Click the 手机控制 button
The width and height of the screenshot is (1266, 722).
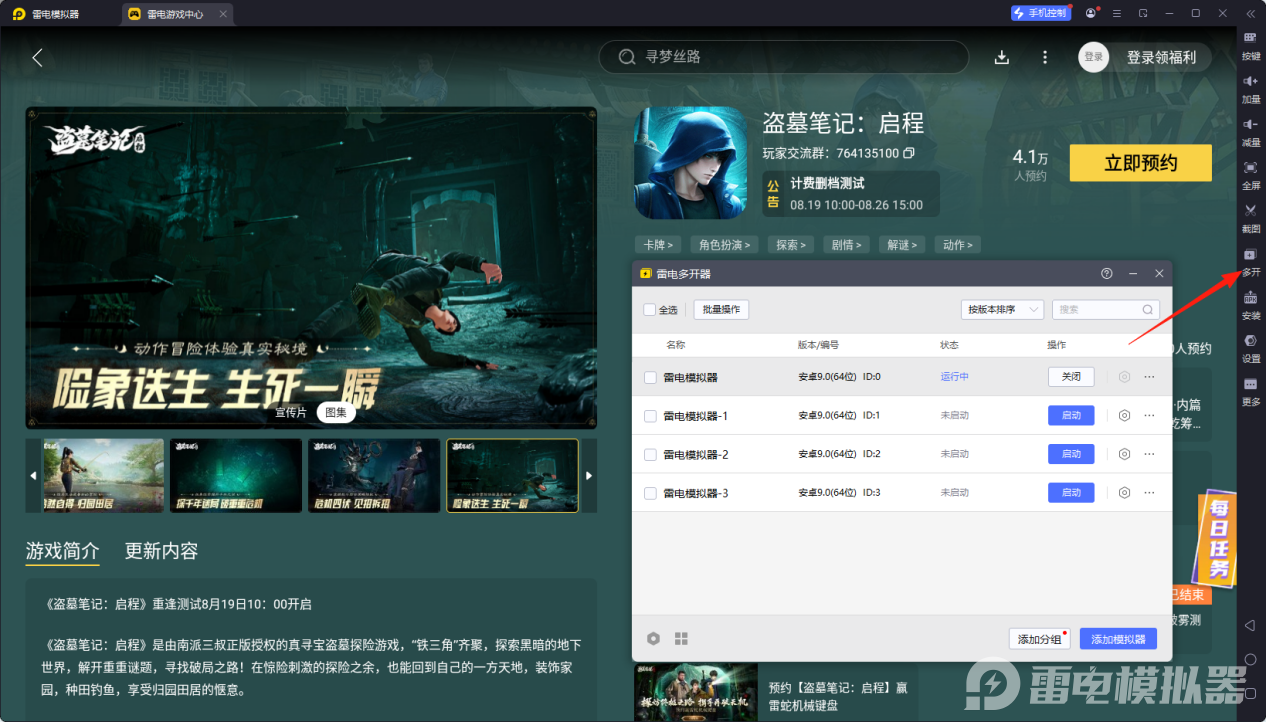pyautogui.click(x=1040, y=13)
